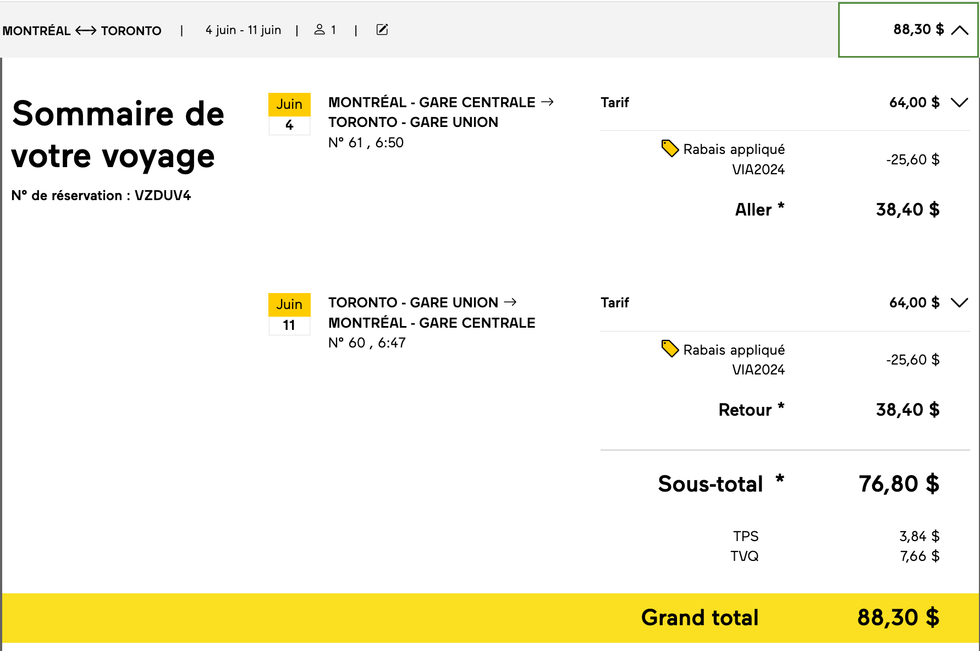Select the Juin 11 calendar date badge
Viewport: 980px width, 651px height.
[289, 312]
